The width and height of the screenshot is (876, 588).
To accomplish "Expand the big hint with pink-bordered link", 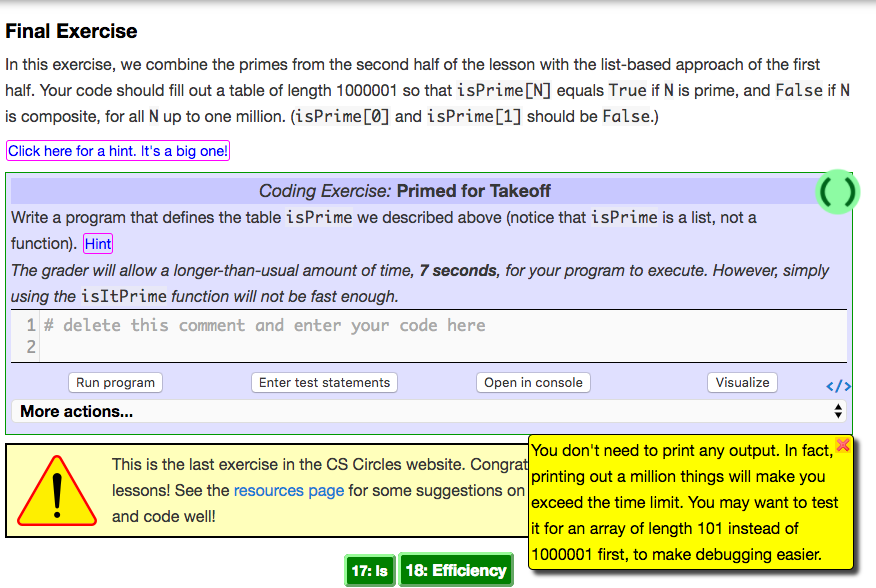I will [117, 151].
